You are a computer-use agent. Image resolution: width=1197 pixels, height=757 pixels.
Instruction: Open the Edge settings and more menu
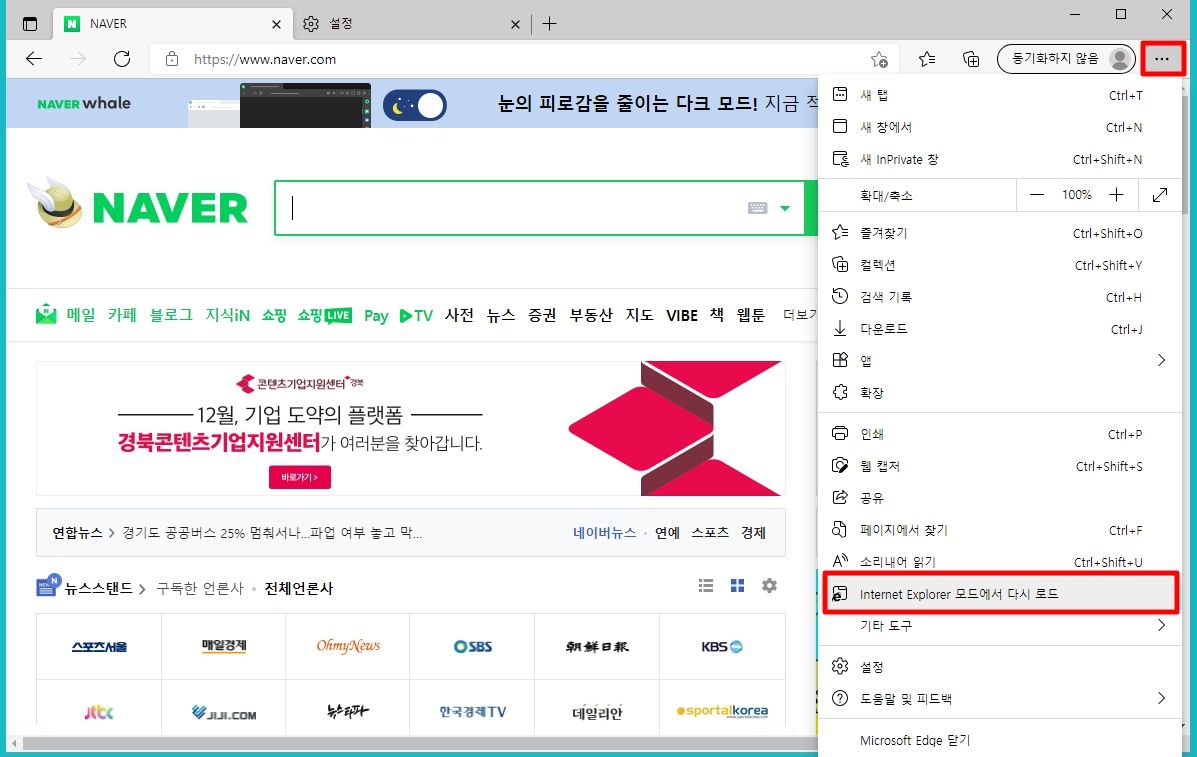coord(1162,59)
